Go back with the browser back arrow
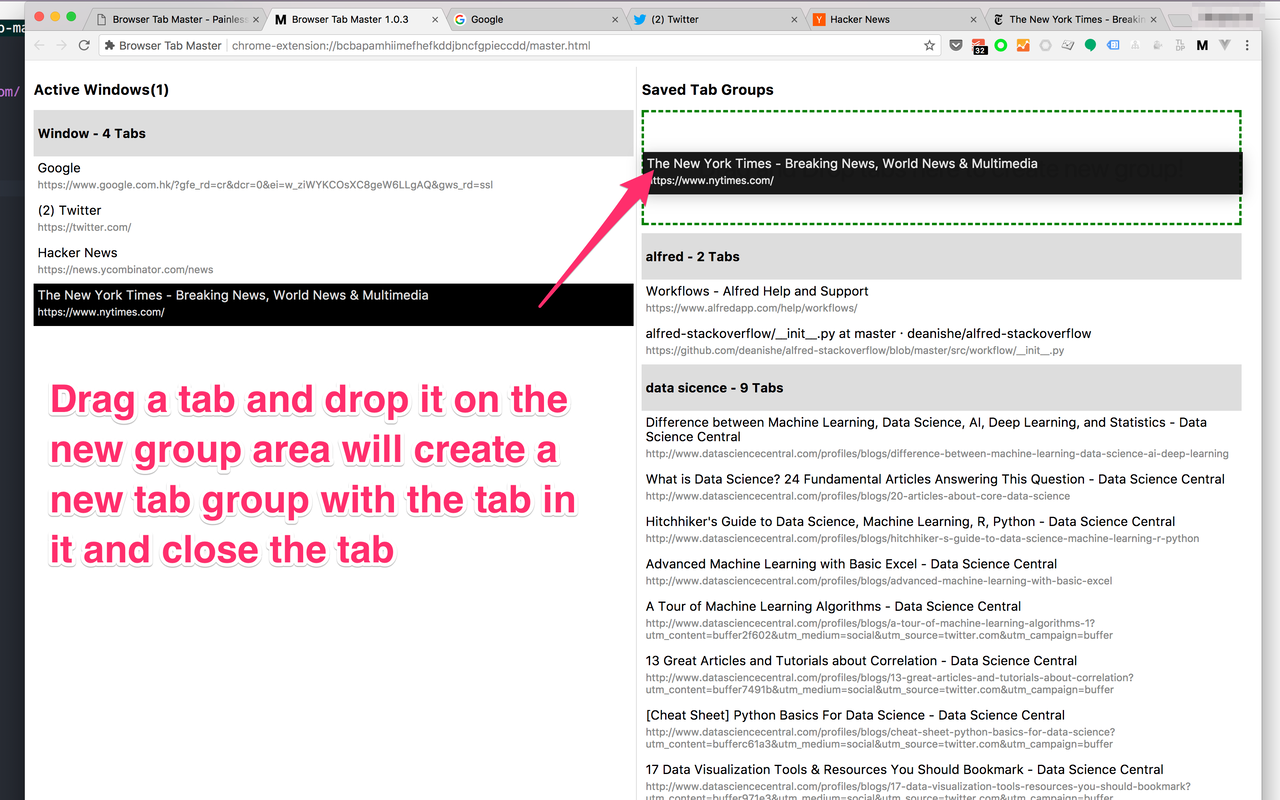Screen dimensions: 1280x800 [x=39, y=45]
